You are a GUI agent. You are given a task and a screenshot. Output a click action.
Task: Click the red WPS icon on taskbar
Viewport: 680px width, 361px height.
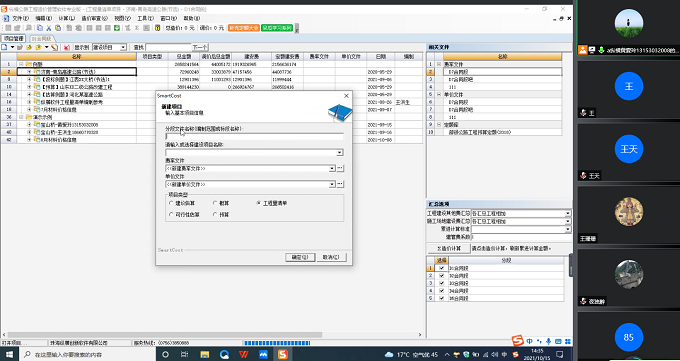[x=244, y=354]
